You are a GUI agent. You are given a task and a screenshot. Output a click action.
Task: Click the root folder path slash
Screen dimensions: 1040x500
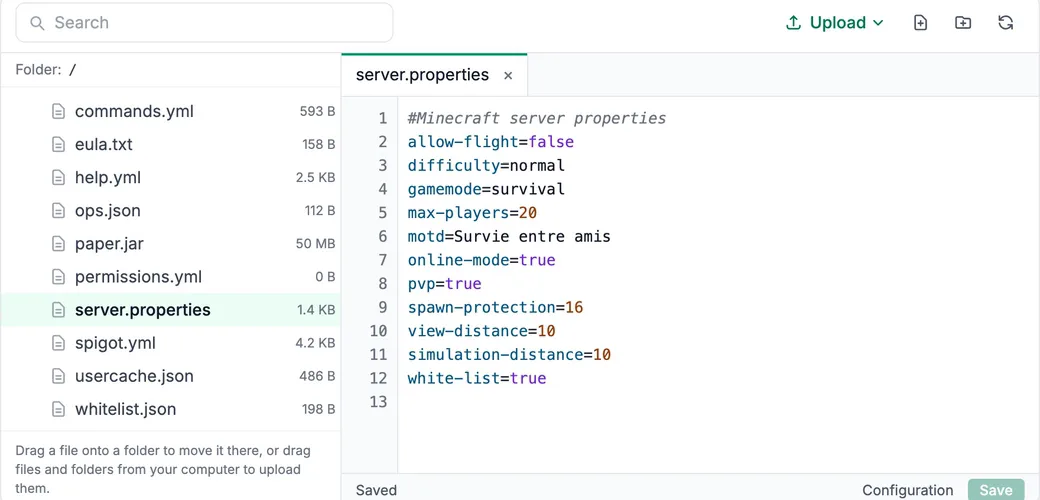(72, 70)
